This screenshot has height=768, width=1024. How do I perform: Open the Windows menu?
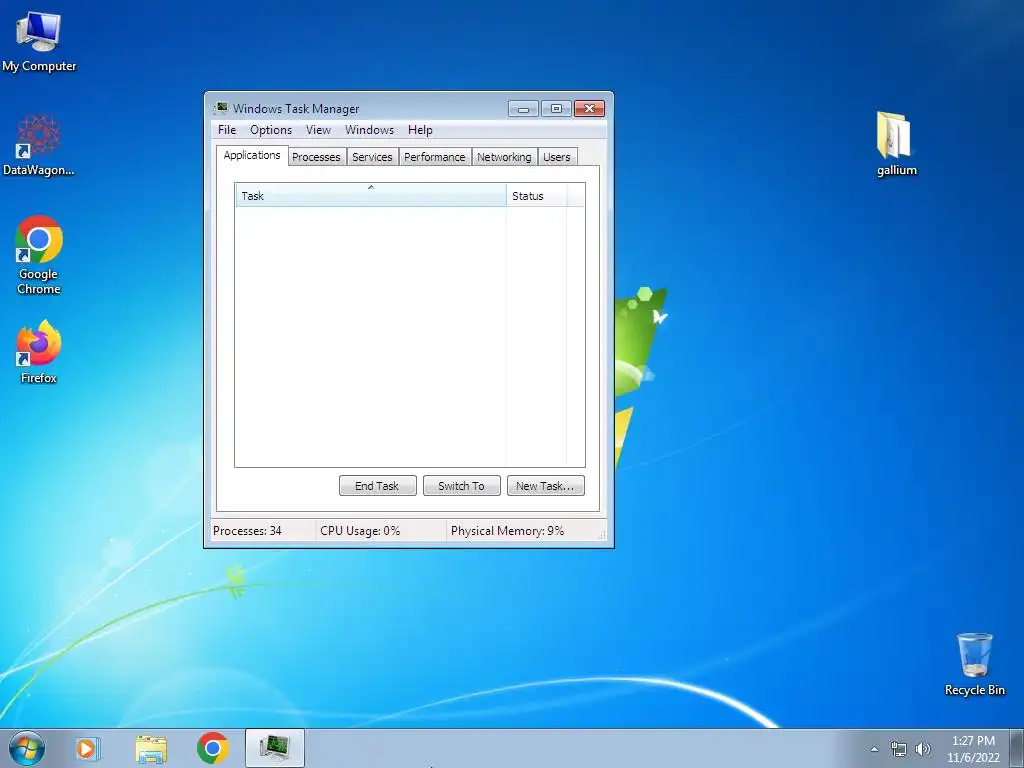tap(370, 130)
